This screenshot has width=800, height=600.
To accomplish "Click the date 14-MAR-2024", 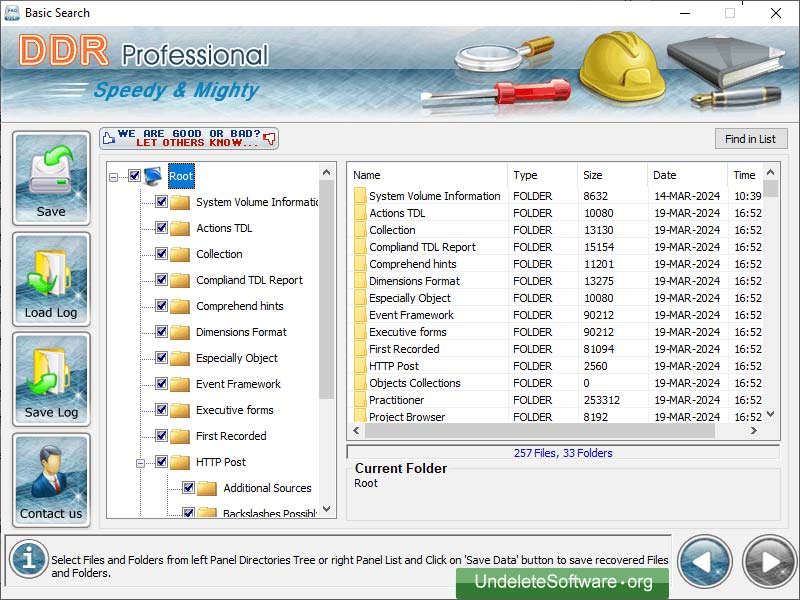I will coord(687,196).
